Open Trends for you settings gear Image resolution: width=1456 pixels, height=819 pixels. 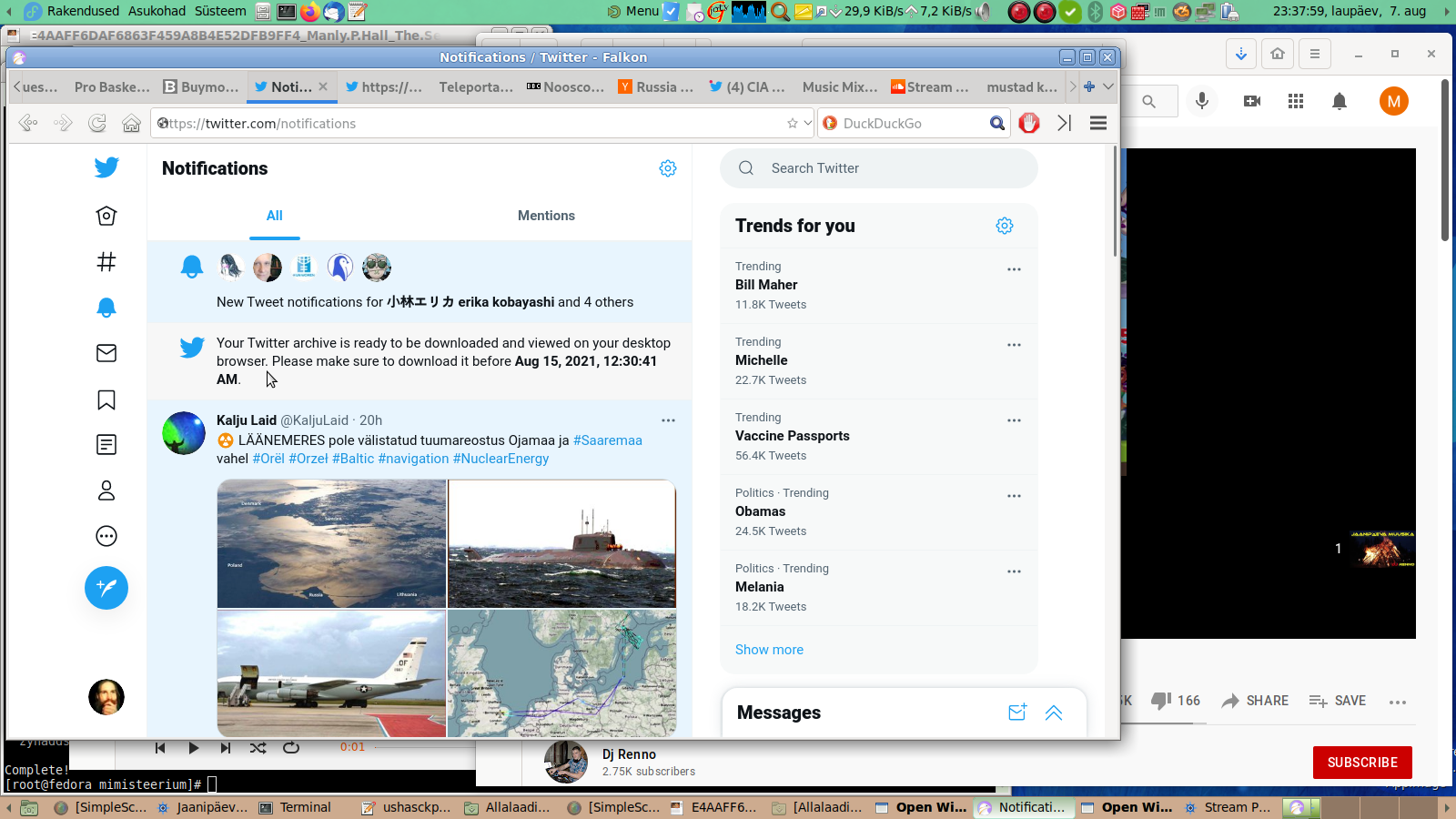[1005, 226]
